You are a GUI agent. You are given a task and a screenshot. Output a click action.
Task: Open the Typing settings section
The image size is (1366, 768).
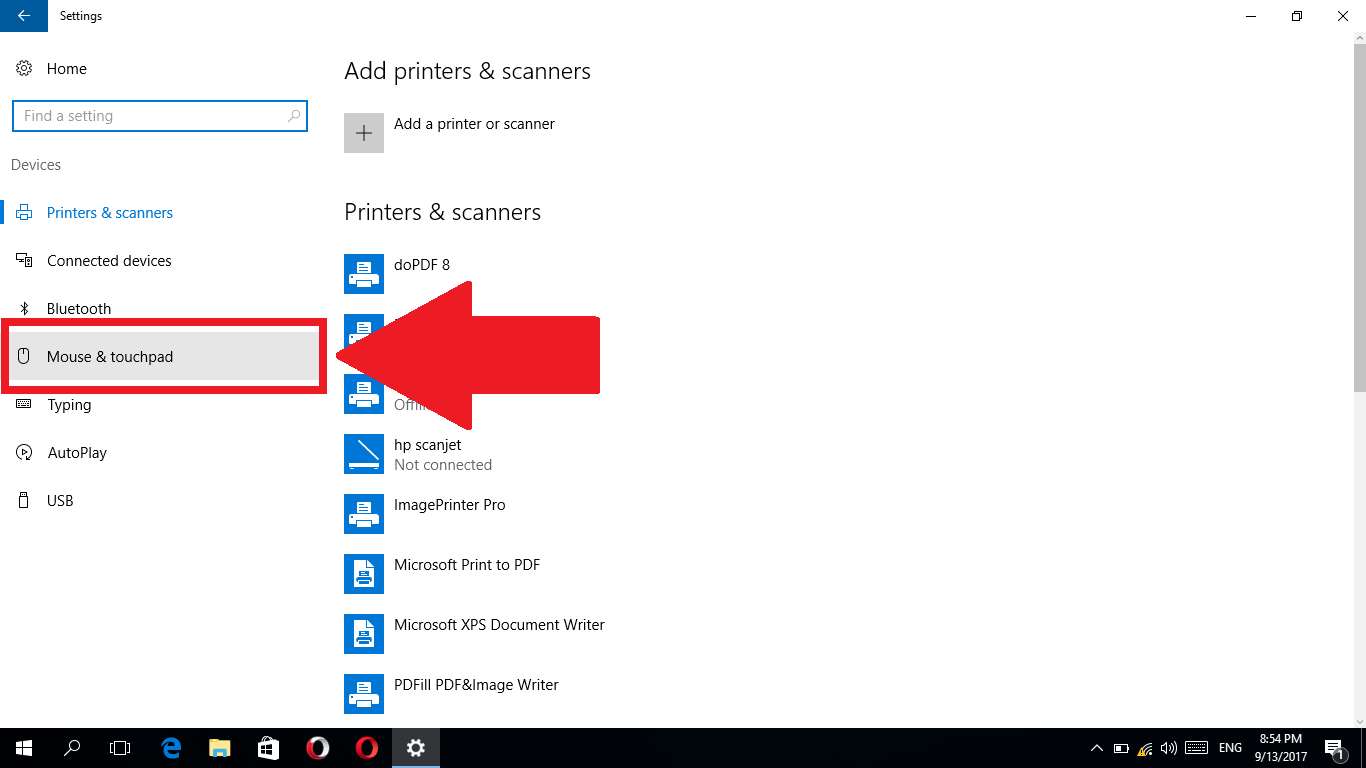(x=160, y=405)
